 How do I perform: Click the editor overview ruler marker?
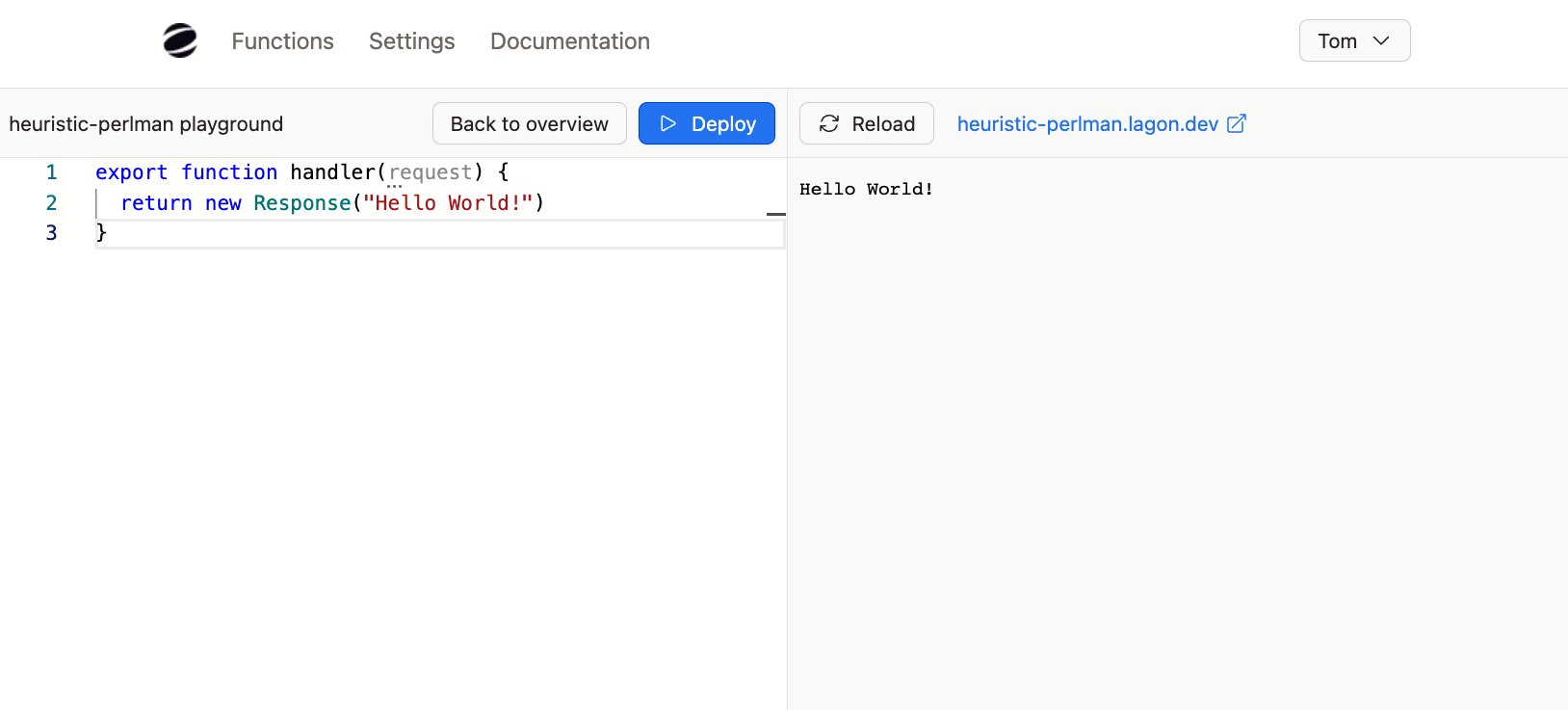coord(776,214)
